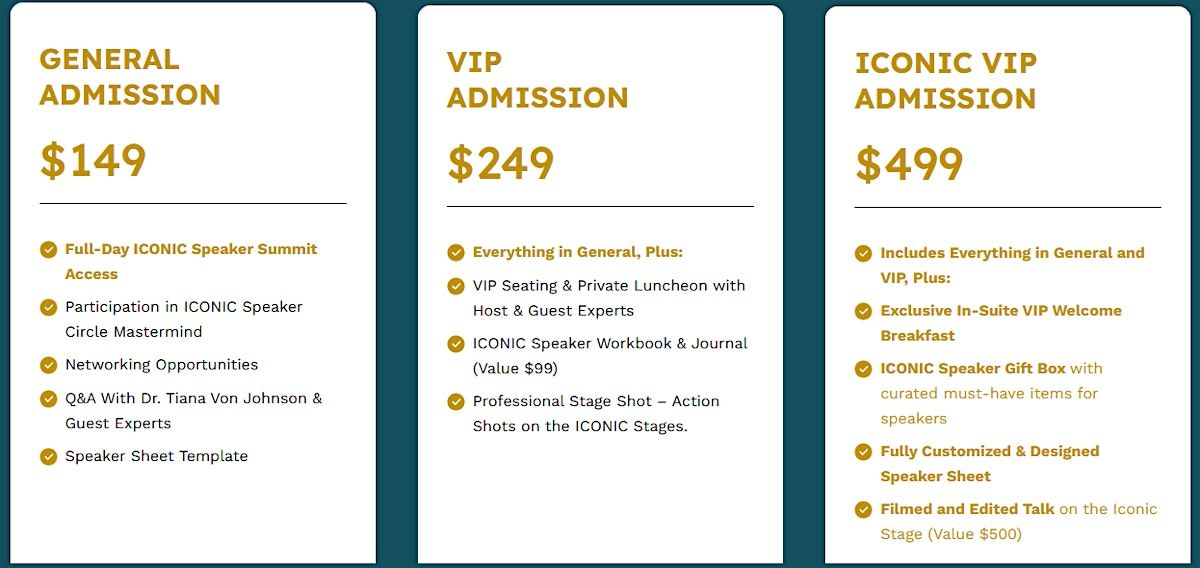Viewport: 1200px width, 568px height.
Task: Select the VIP Admission heading
Action: coord(537,80)
